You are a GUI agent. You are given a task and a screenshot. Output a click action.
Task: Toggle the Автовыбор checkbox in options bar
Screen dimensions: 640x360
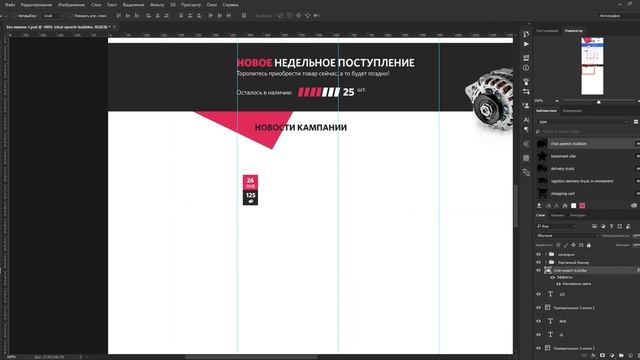(14, 16)
